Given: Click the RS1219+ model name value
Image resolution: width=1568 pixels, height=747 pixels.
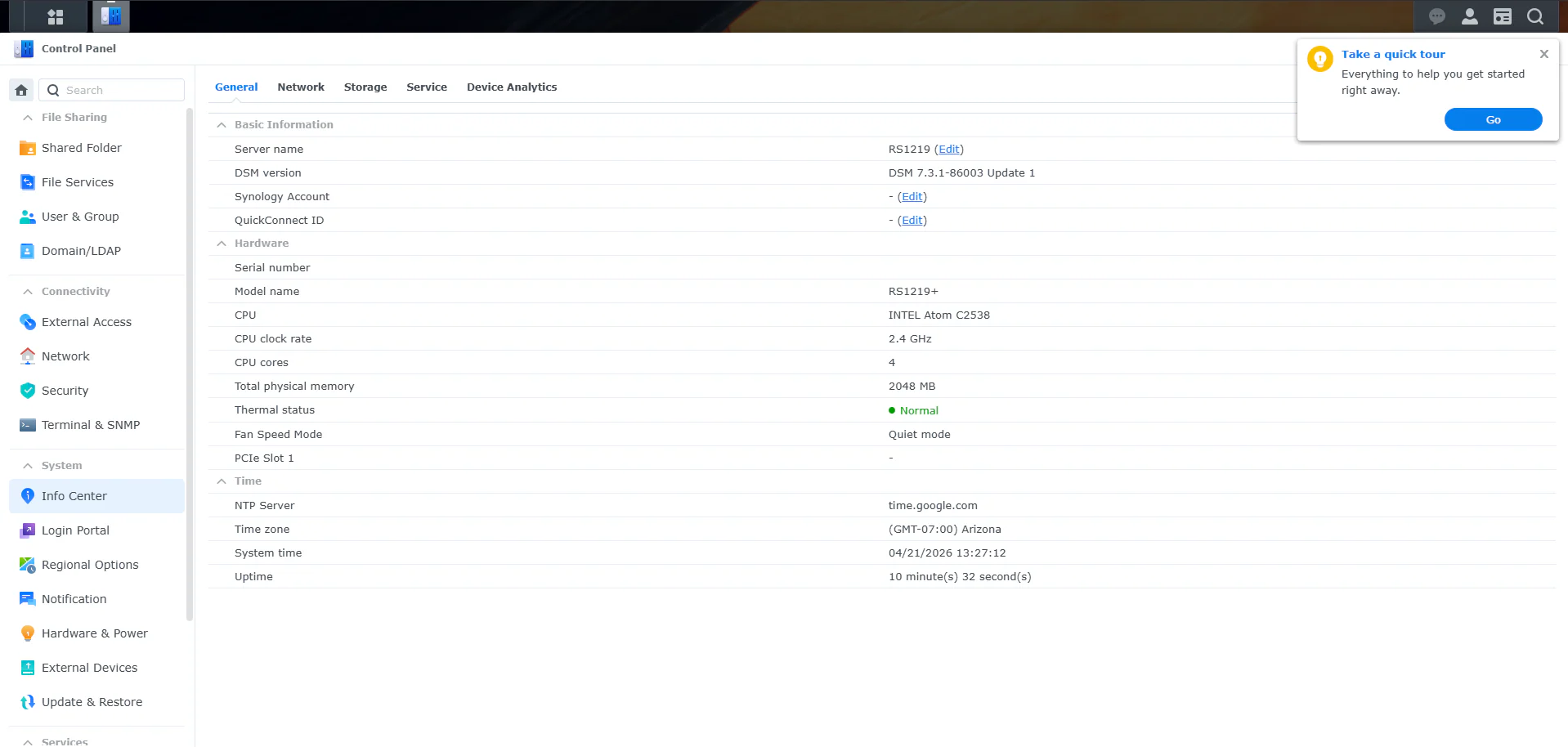Looking at the screenshot, I should point(913,291).
